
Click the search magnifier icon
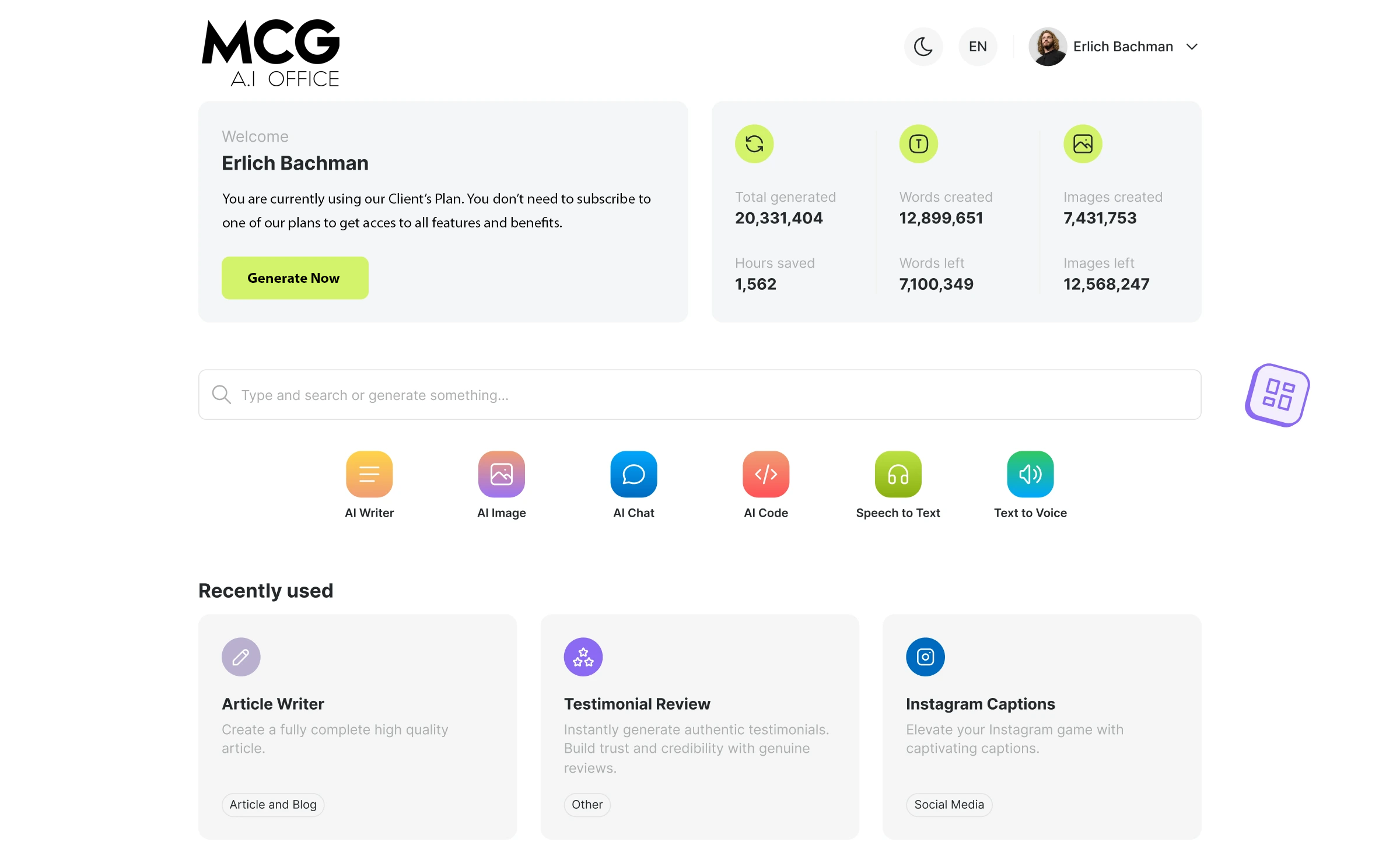click(x=221, y=395)
